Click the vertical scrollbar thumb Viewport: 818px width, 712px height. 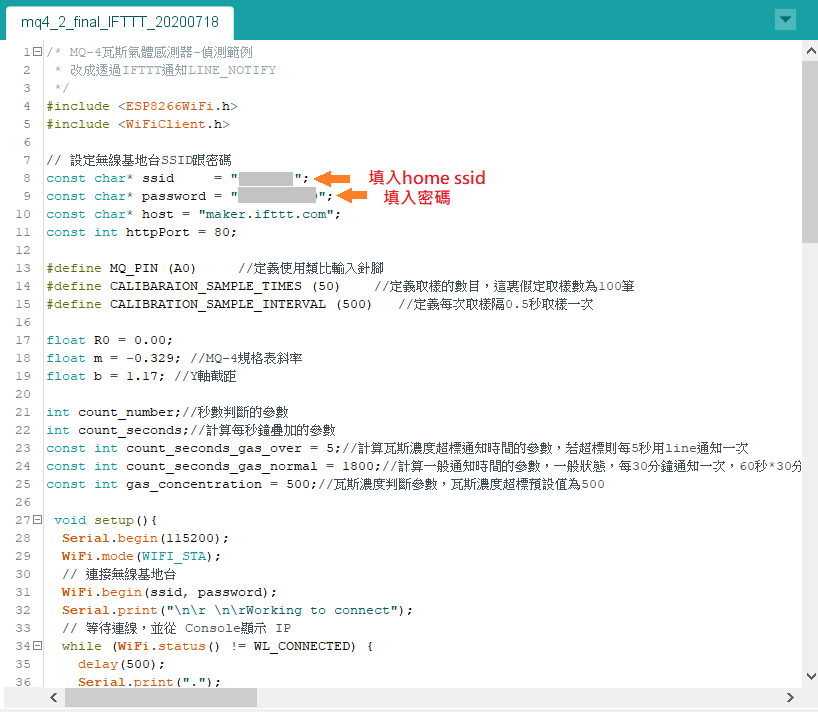coord(809,150)
